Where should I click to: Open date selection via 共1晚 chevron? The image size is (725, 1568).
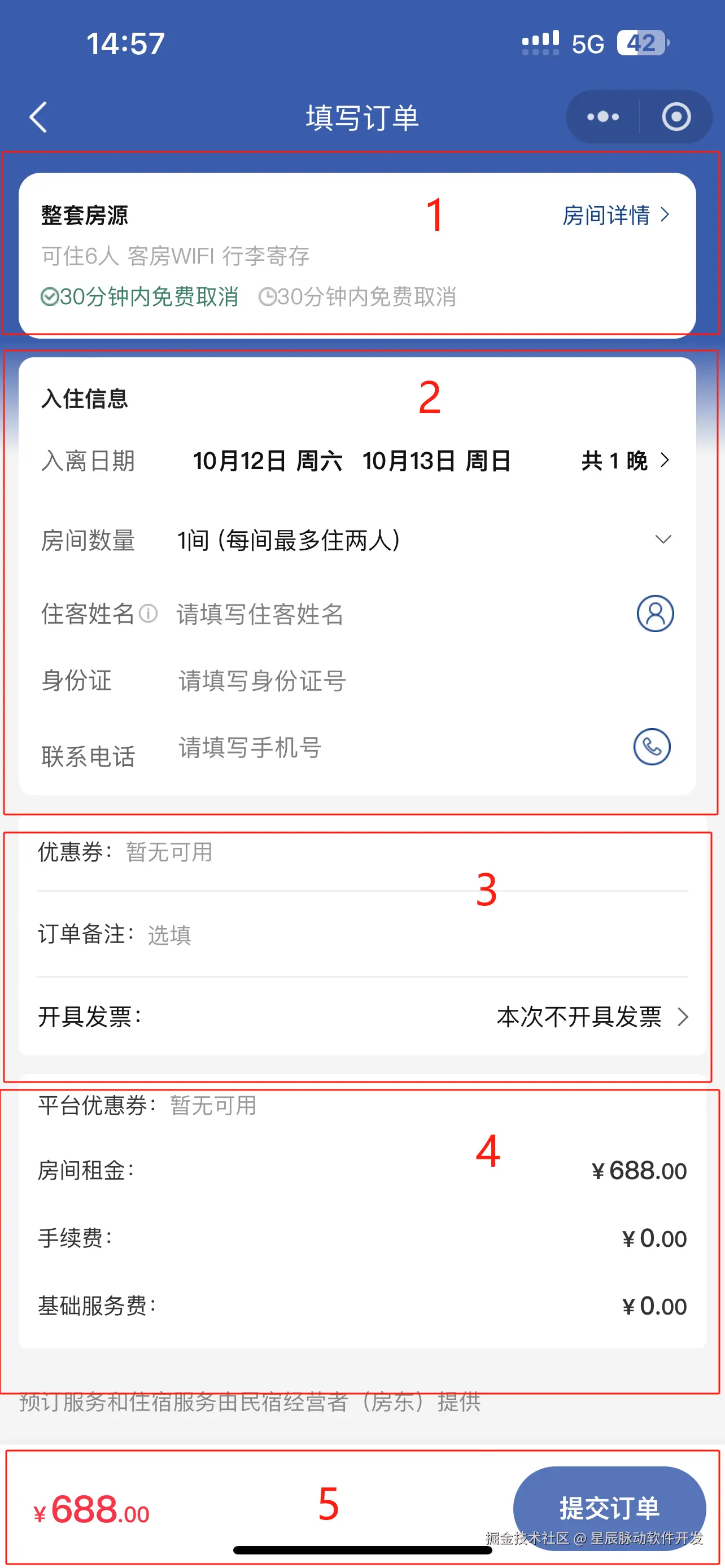point(665,460)
